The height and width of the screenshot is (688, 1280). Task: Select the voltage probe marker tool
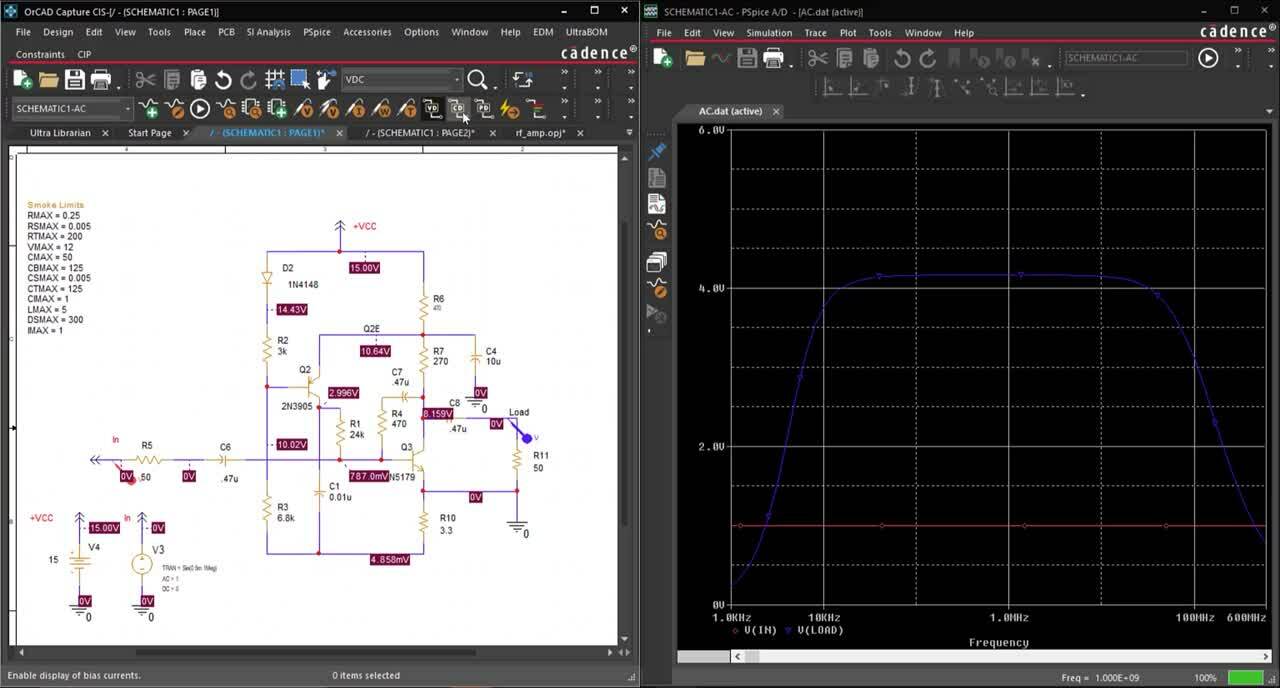click(x=306, y=108)
